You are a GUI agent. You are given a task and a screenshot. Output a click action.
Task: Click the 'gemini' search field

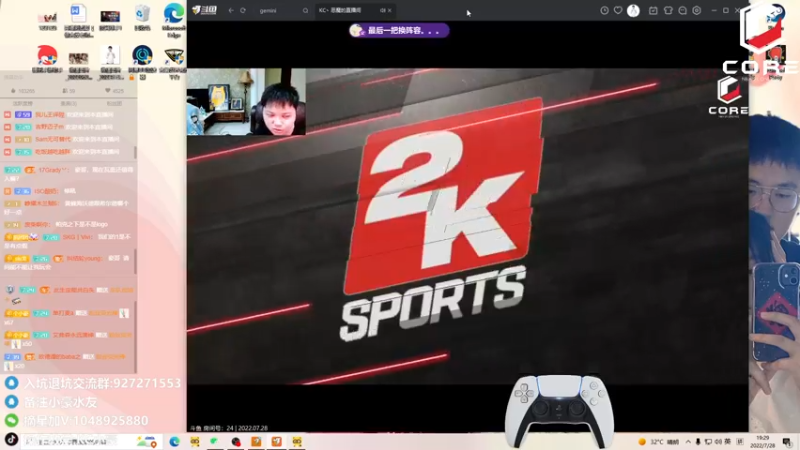pyautogui.click(x=278, y=10)
